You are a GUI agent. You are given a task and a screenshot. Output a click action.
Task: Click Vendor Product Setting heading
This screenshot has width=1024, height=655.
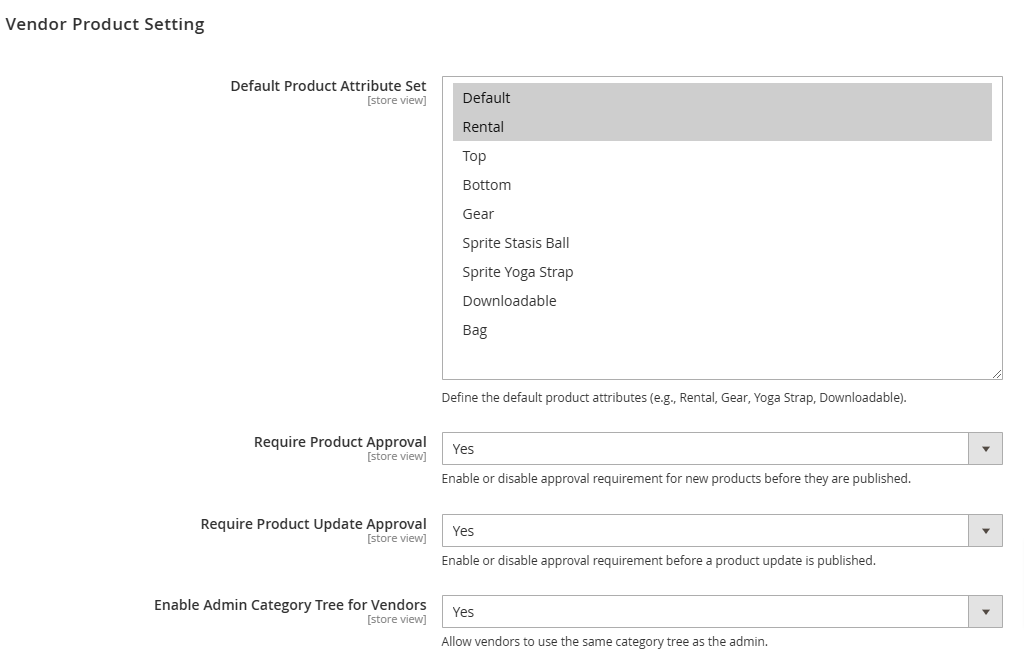tap(104, 24)
